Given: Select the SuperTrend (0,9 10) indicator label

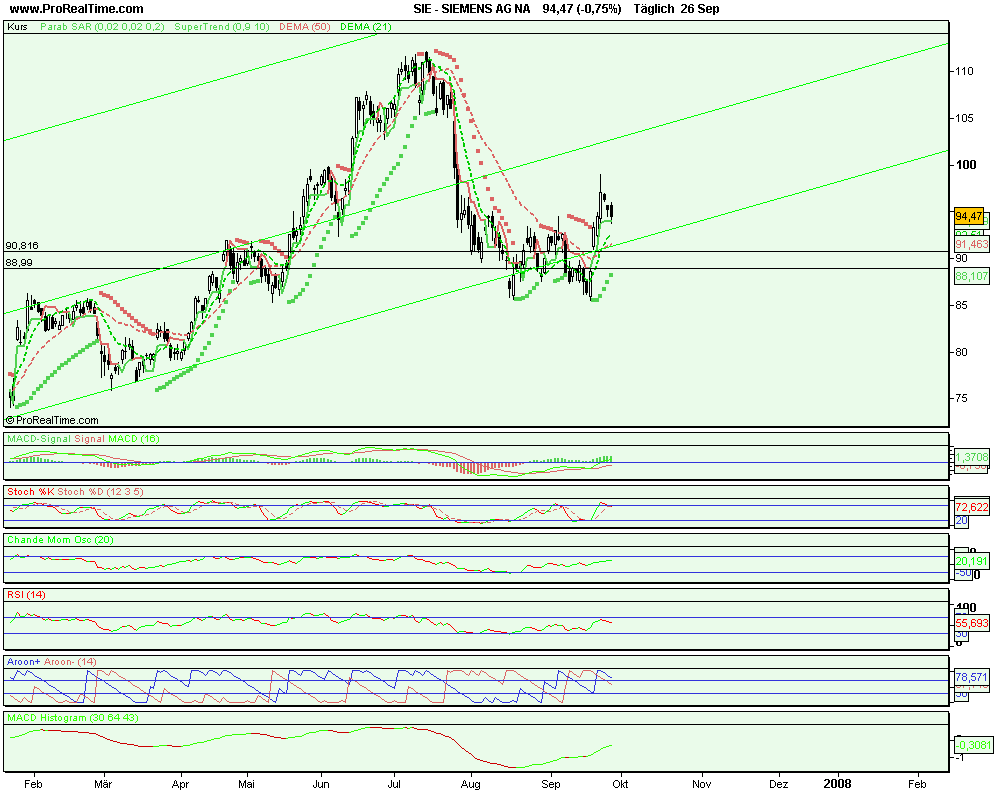Looking at the screenshot, I should point(221,27).
